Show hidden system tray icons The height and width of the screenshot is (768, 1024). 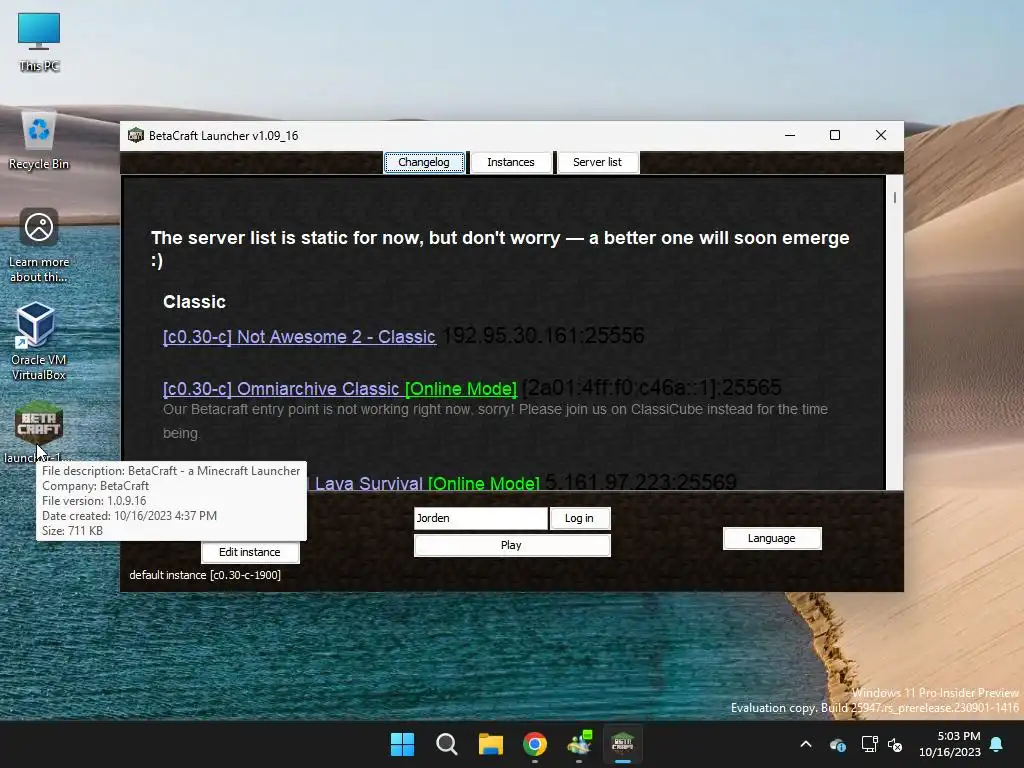coord(806,744)
